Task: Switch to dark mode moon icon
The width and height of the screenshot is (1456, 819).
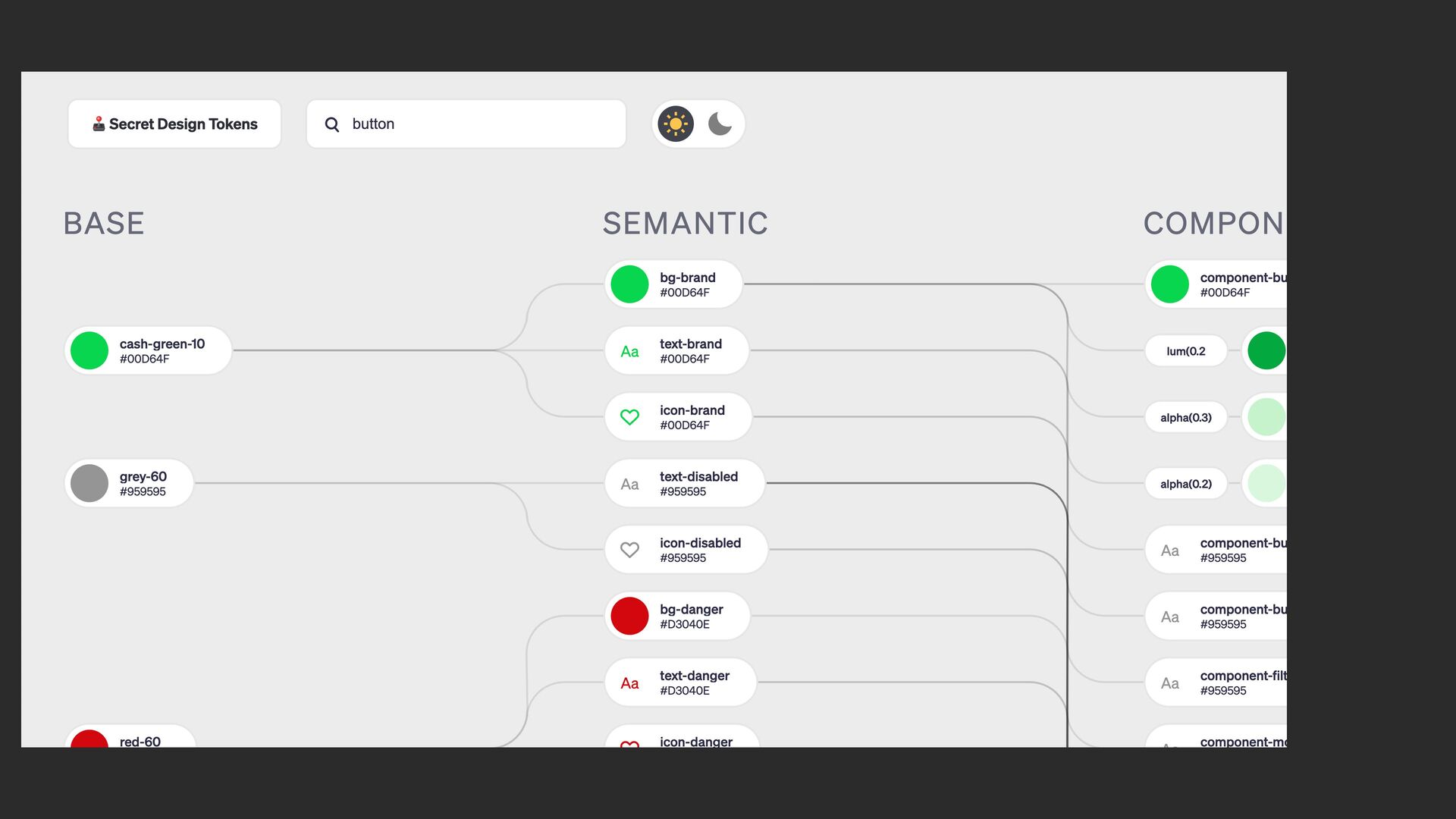Action: pos(720,124)
